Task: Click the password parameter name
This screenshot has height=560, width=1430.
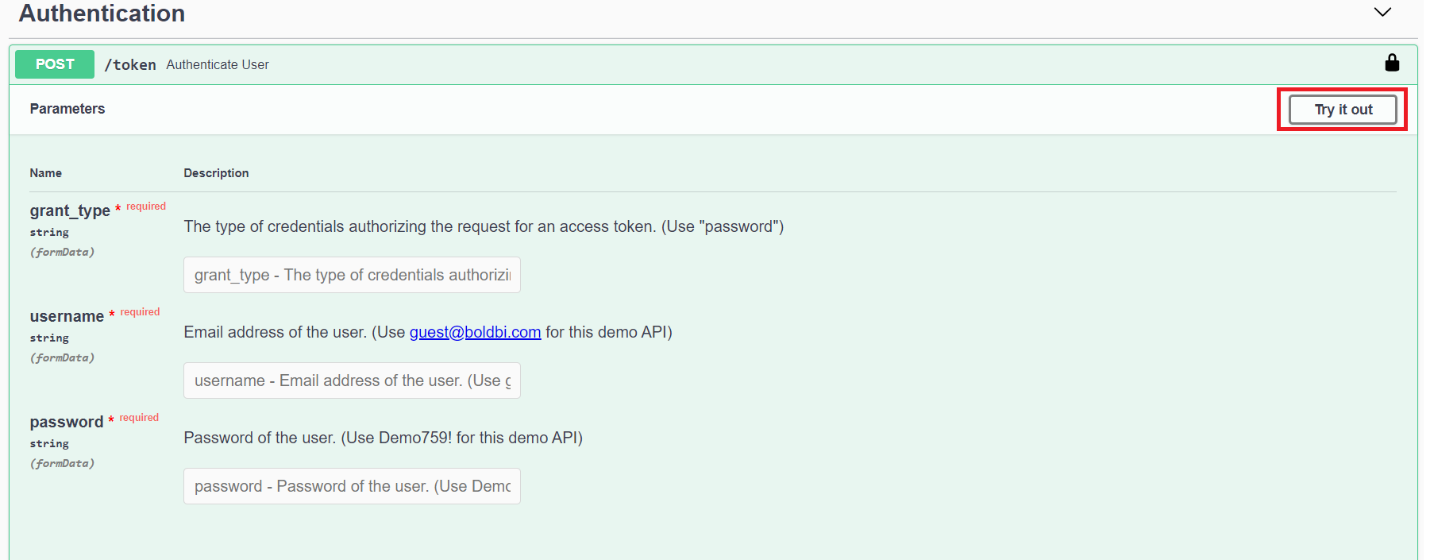Action: [x=66, y=422]
